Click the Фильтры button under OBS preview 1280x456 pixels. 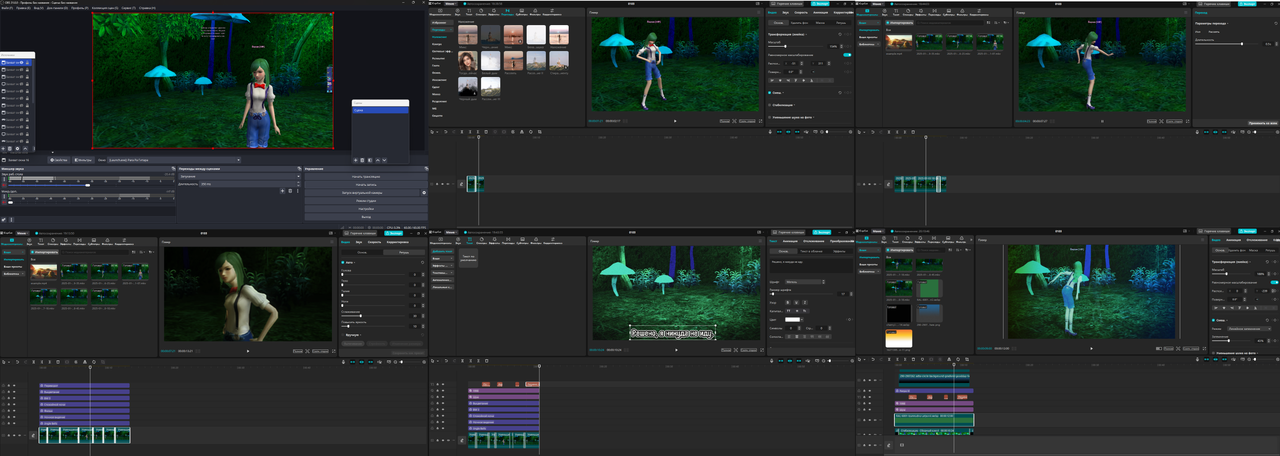(84, 160)
